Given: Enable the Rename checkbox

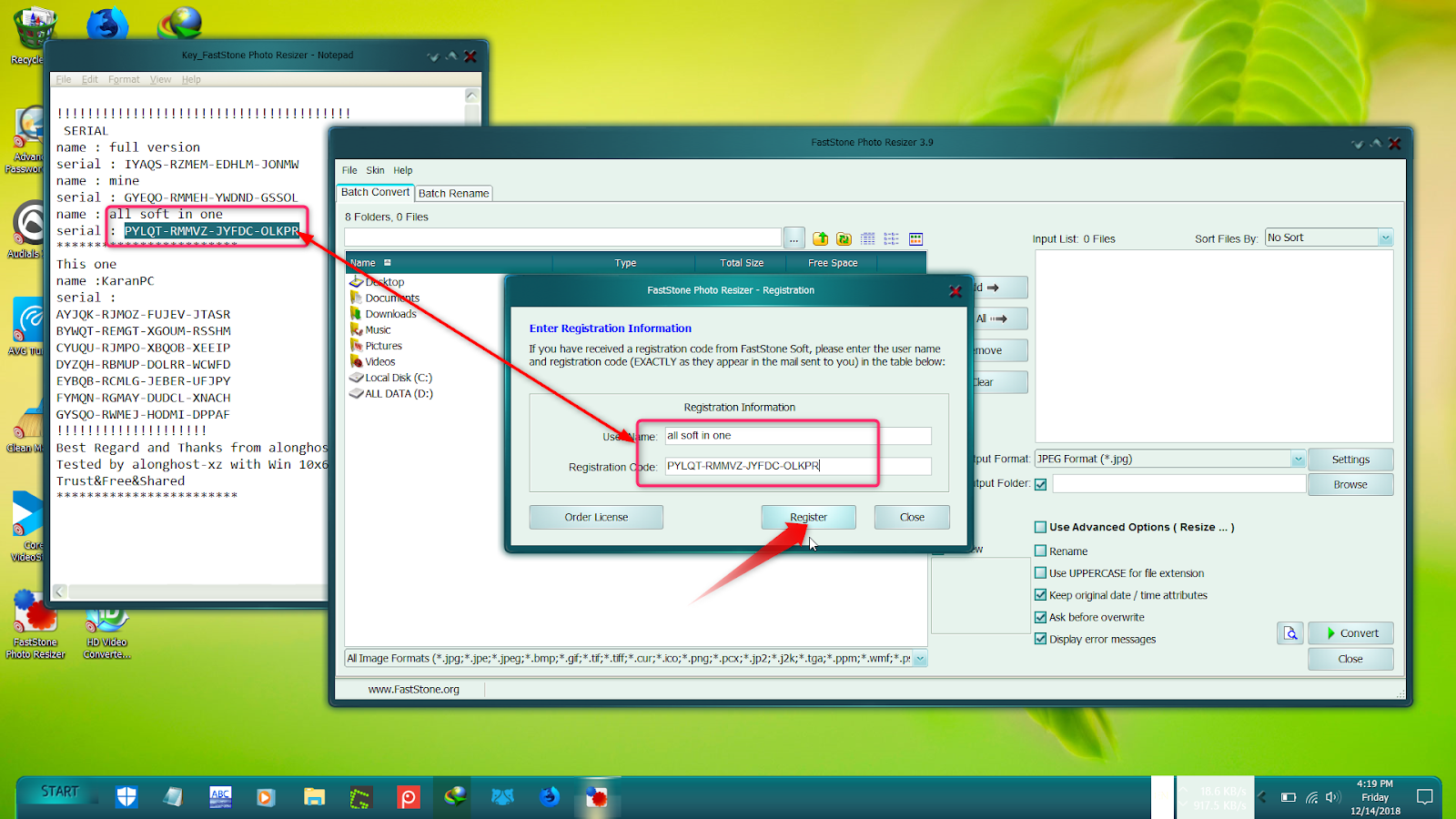Looking at the screenshot, I should [1040, 551].
